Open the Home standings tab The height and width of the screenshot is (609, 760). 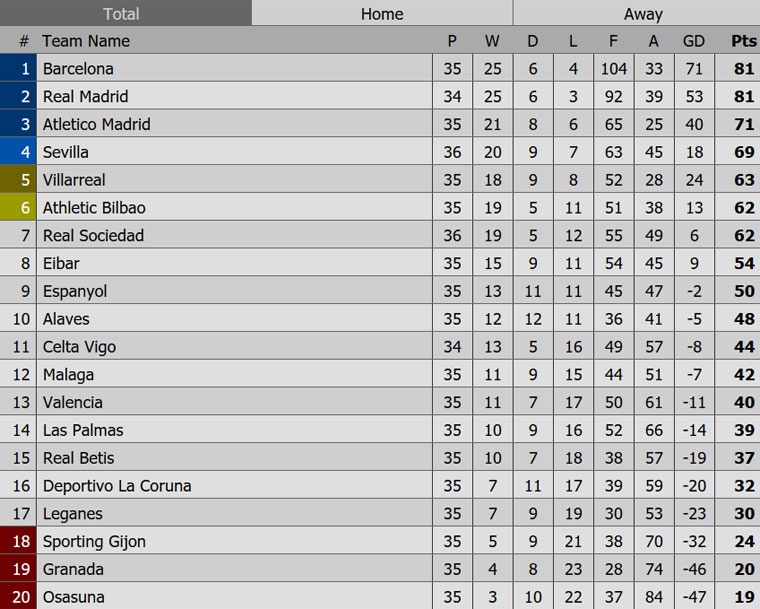click(x=382, y=14)
